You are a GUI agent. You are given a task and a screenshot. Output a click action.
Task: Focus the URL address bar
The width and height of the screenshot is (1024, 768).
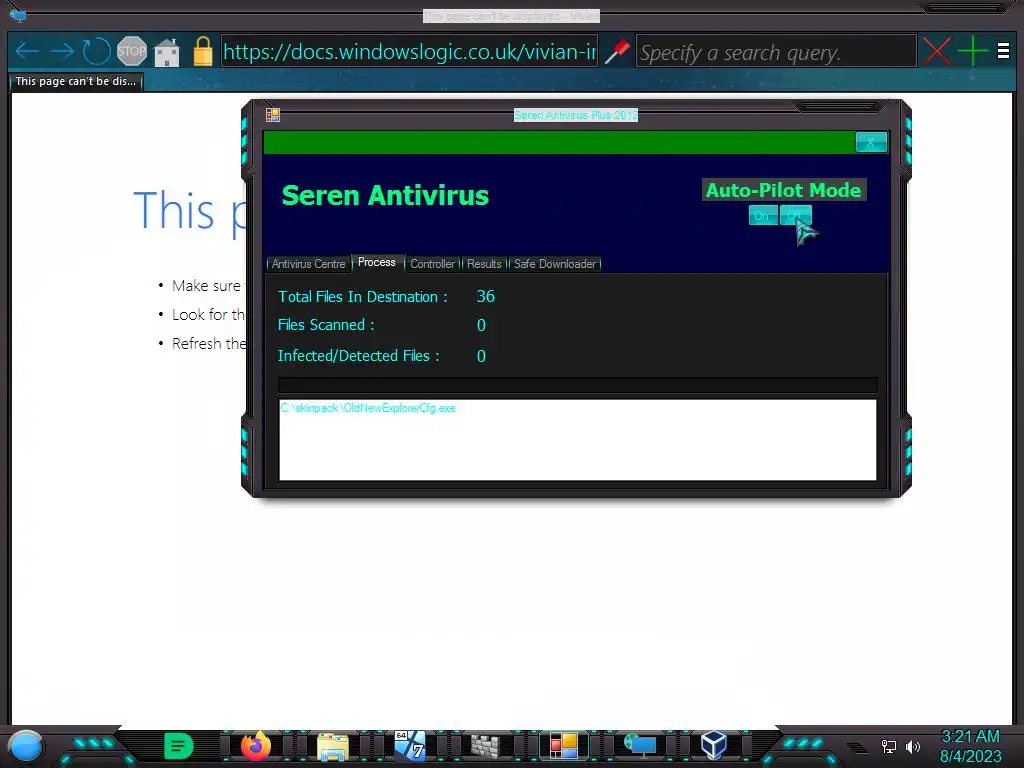click(409, 51)
